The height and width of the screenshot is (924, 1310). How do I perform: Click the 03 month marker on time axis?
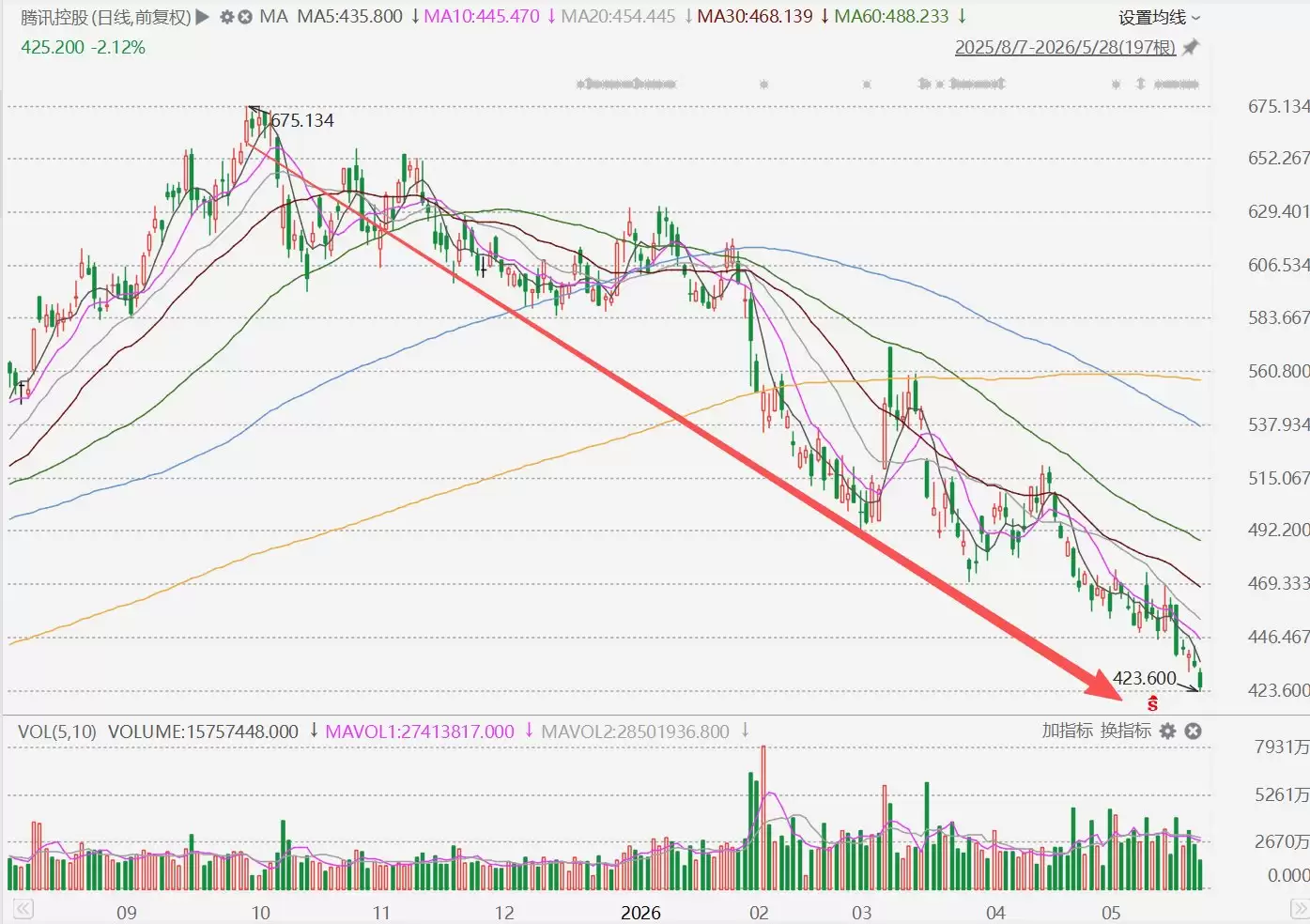pyautogui.click(x=861, y=913)
